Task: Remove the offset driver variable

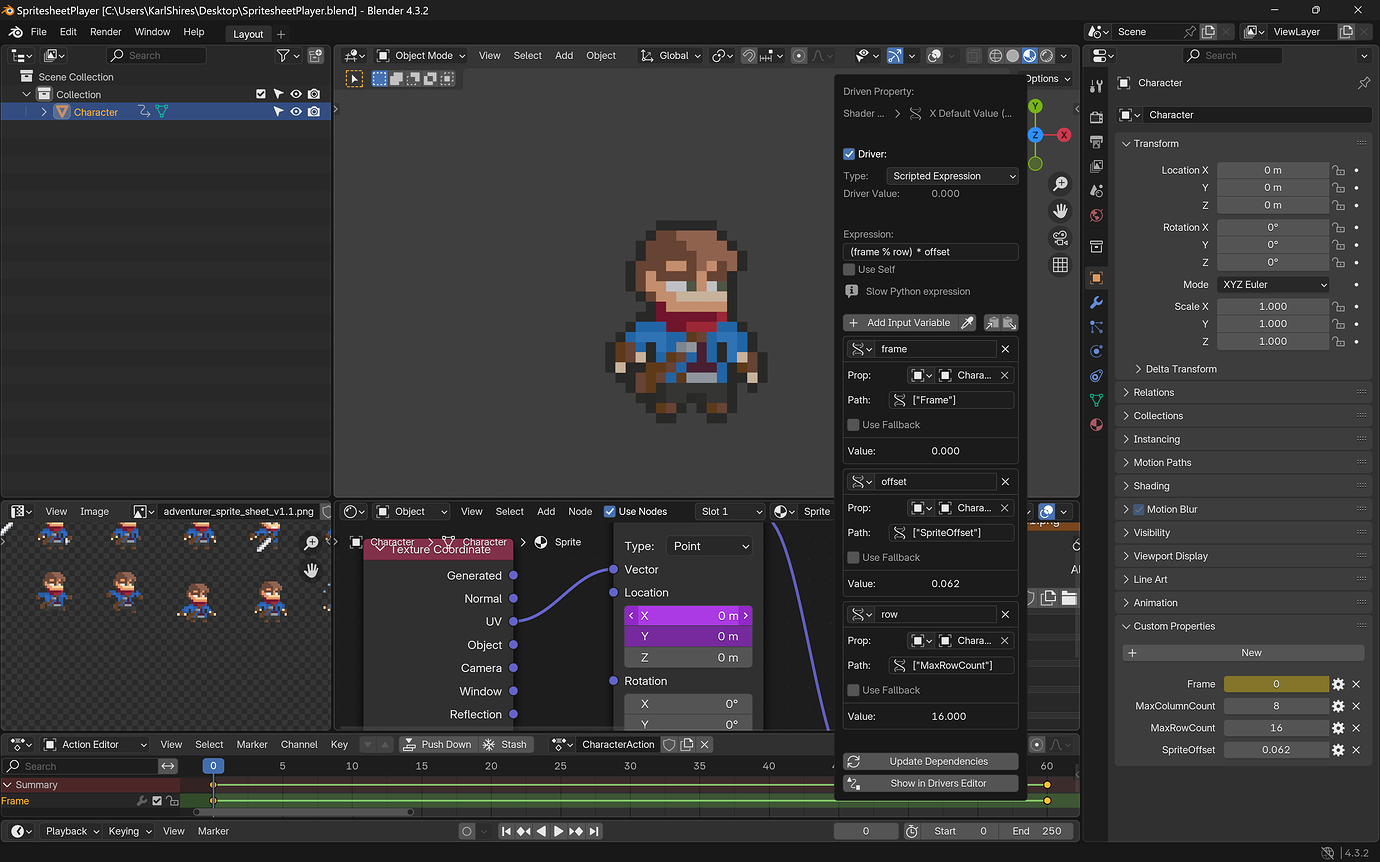Action: [1005, 482]
